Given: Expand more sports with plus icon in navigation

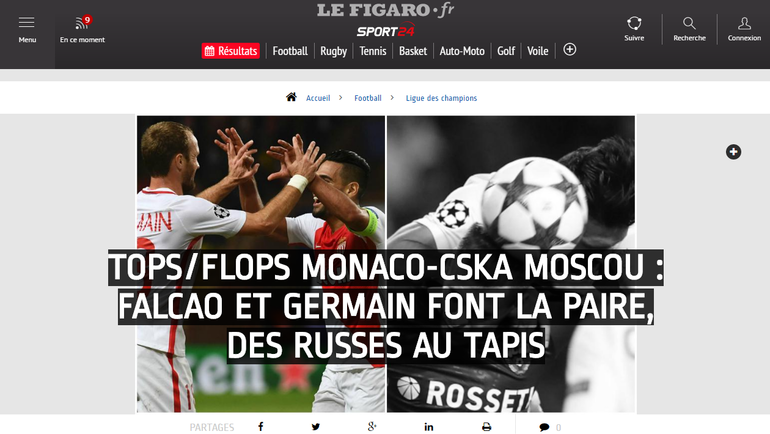Looking at the screenshot, I should coord(570,50).
